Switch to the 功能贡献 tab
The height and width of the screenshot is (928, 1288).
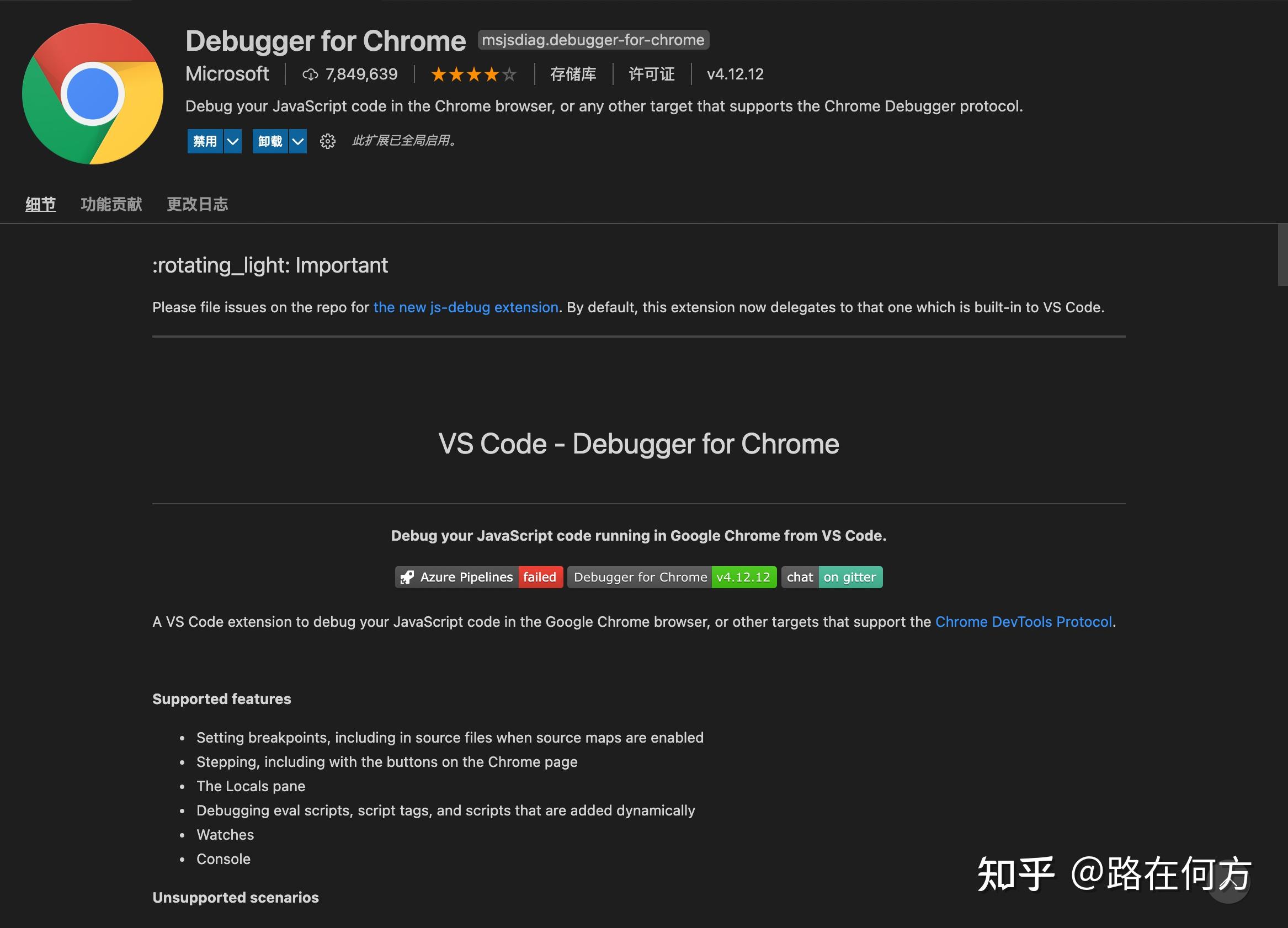111,205
